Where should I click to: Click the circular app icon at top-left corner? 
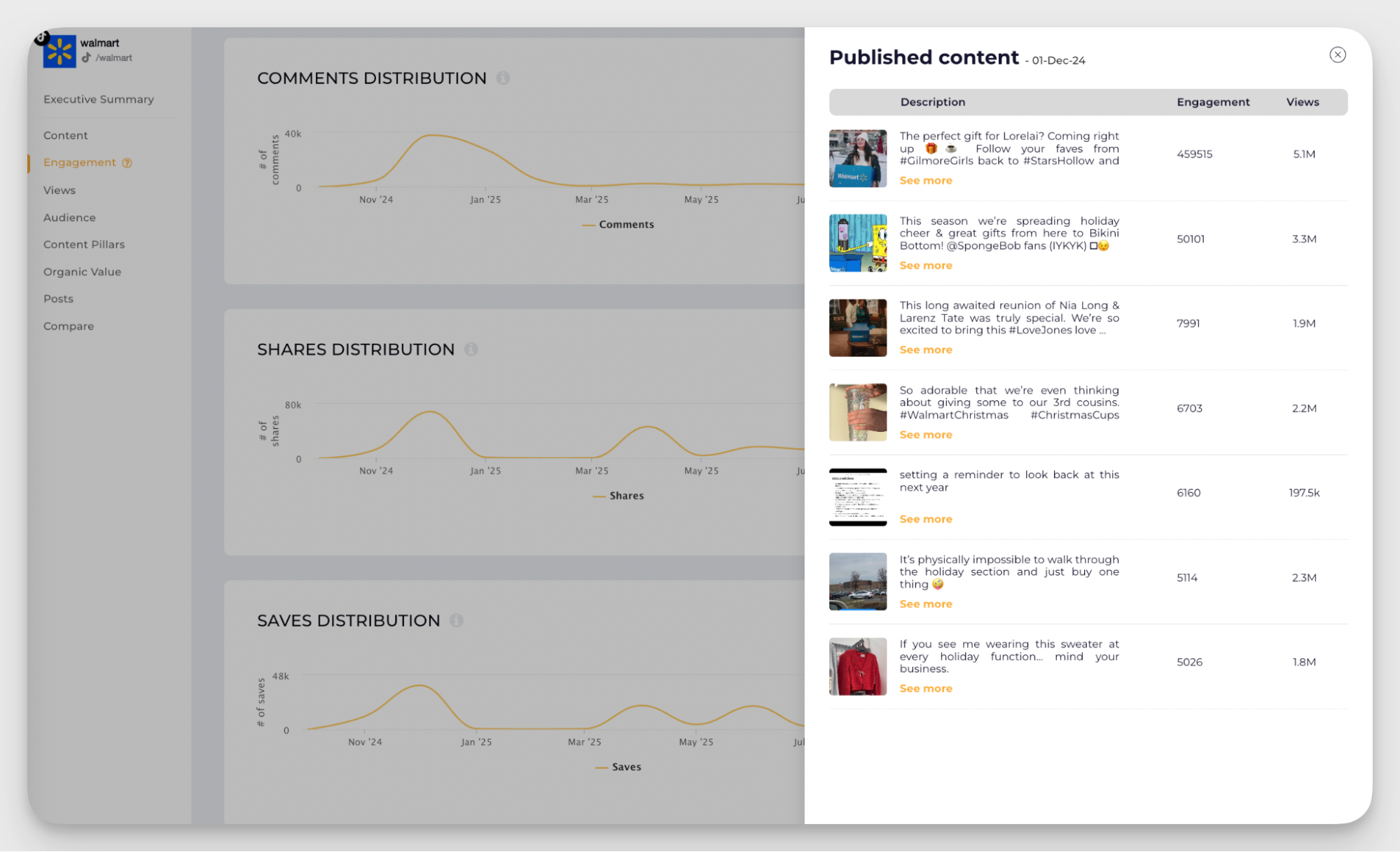point(42,36)
